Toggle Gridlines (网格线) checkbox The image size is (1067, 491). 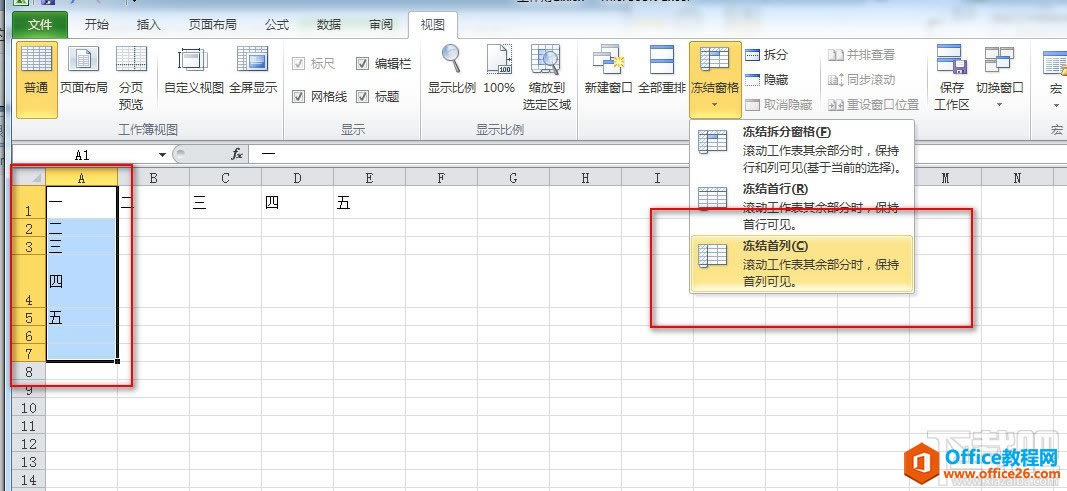298,97
